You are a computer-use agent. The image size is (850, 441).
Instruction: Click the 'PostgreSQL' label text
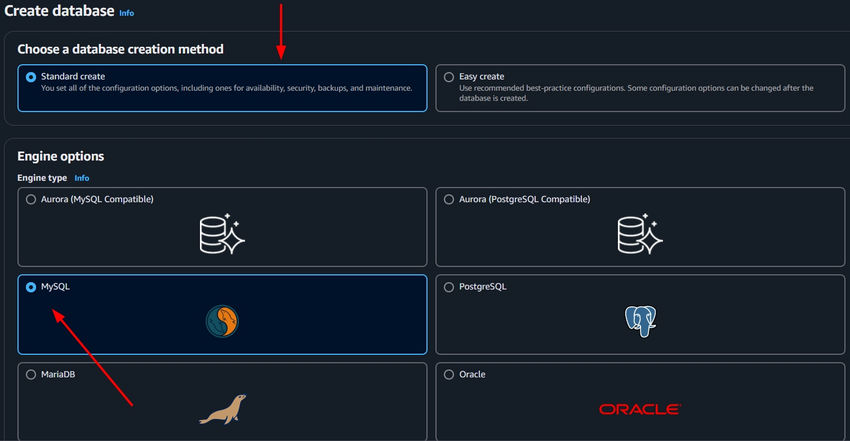(x=482, y=287)
